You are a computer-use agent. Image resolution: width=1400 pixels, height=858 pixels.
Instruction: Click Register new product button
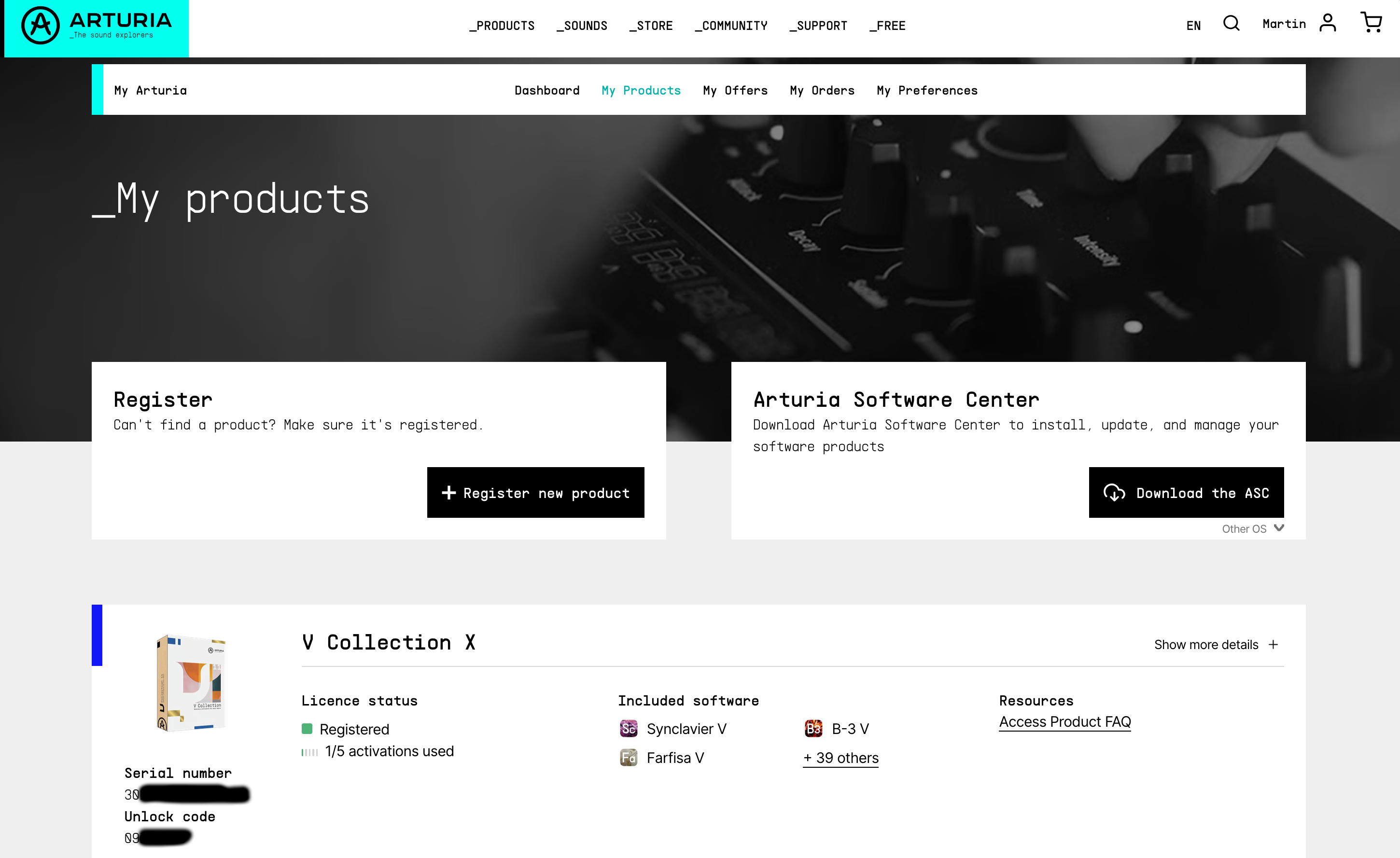click(535, 492)
